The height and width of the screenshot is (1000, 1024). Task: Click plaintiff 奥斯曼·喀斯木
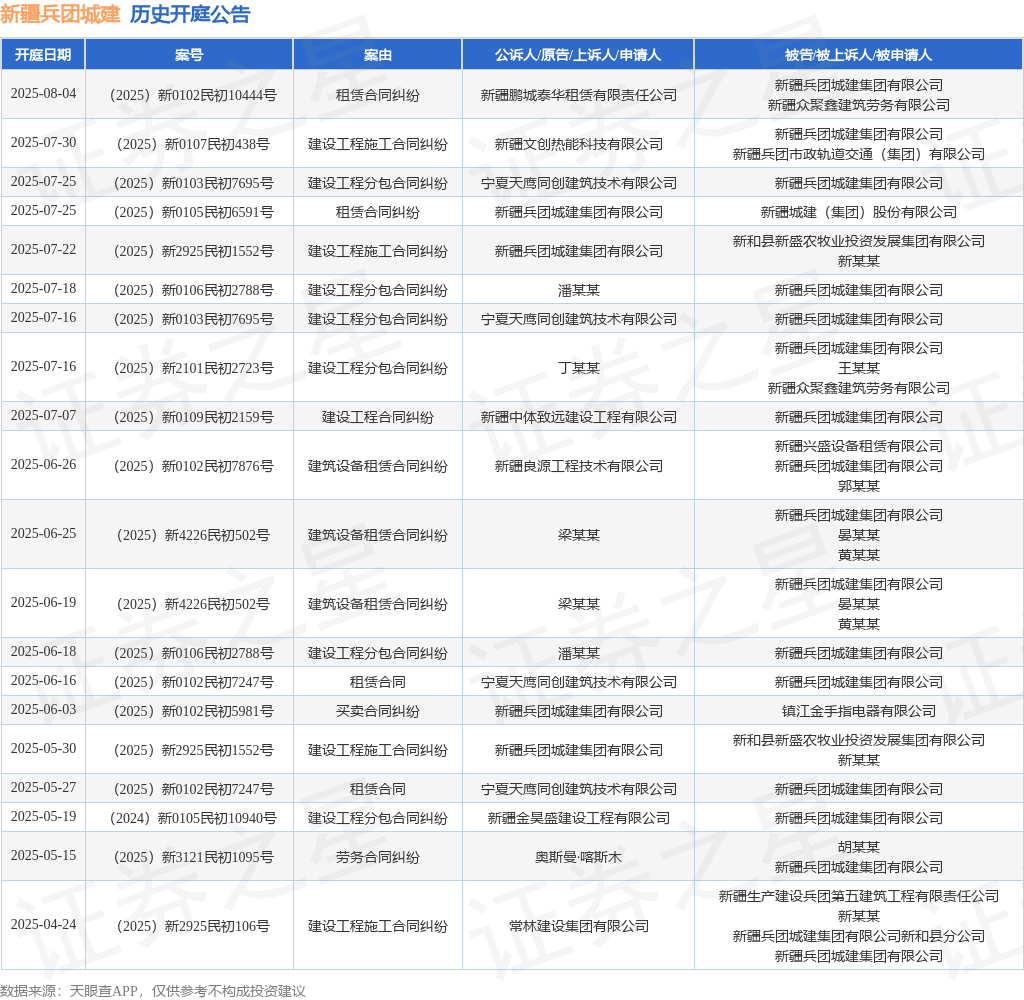coord(579,858)
